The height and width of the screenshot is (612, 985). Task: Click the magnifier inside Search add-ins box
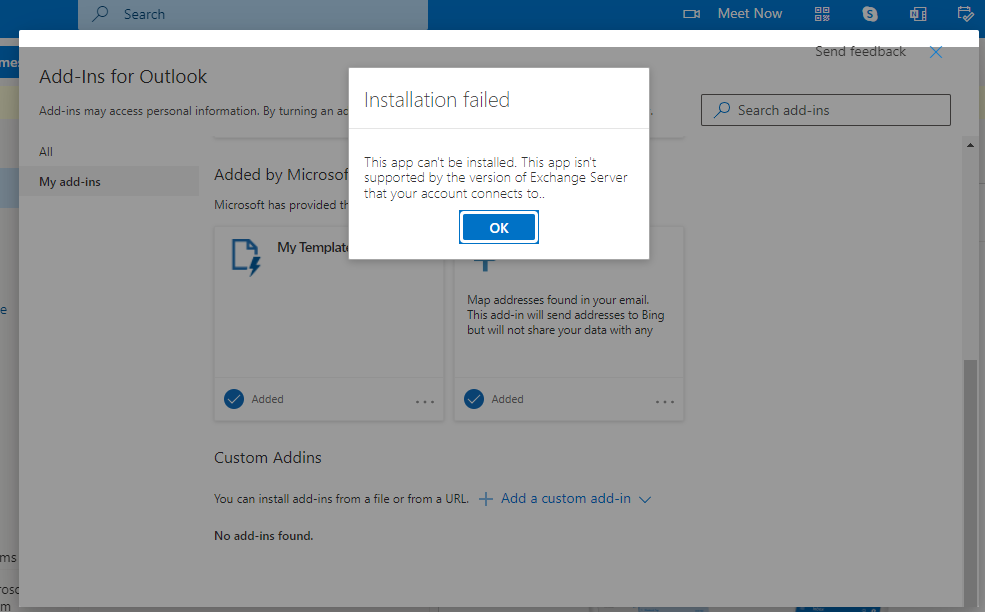[x=721, y=110]
